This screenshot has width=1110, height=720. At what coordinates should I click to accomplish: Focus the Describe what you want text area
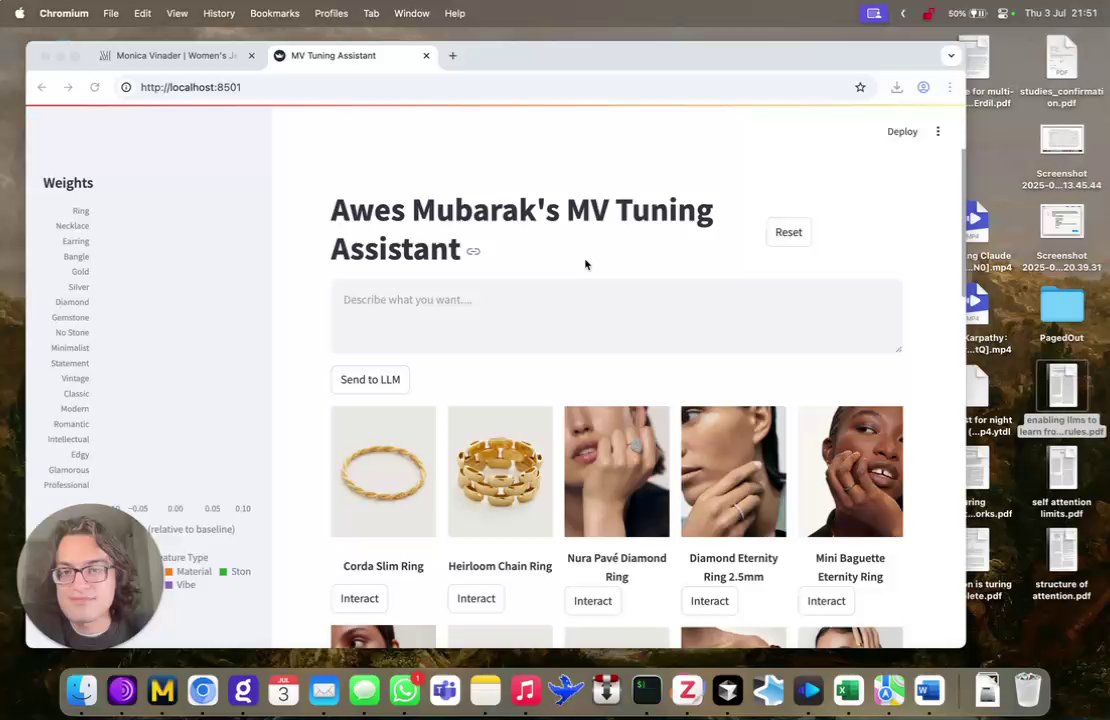[x=617, y=316]
